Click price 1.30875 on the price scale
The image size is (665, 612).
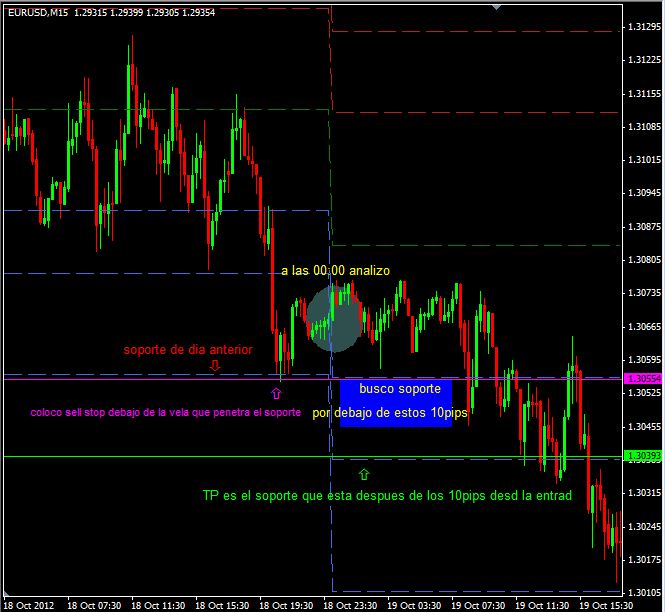pyautogui.click(x=644, y=226)
